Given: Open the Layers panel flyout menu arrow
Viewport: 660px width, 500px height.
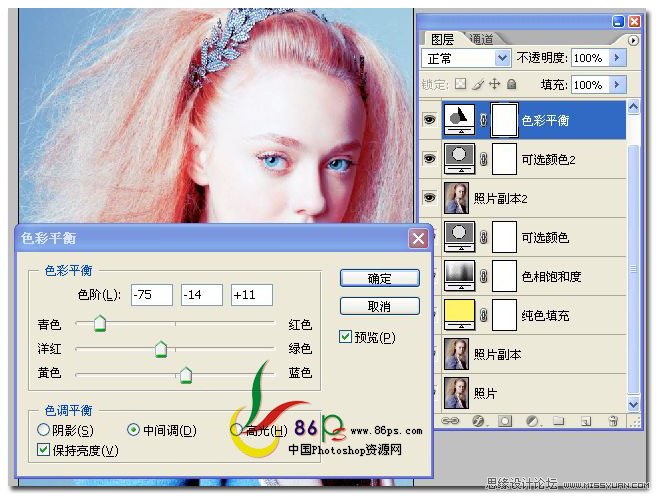Looking at the screenshot, I should click(x=633, y=40).
